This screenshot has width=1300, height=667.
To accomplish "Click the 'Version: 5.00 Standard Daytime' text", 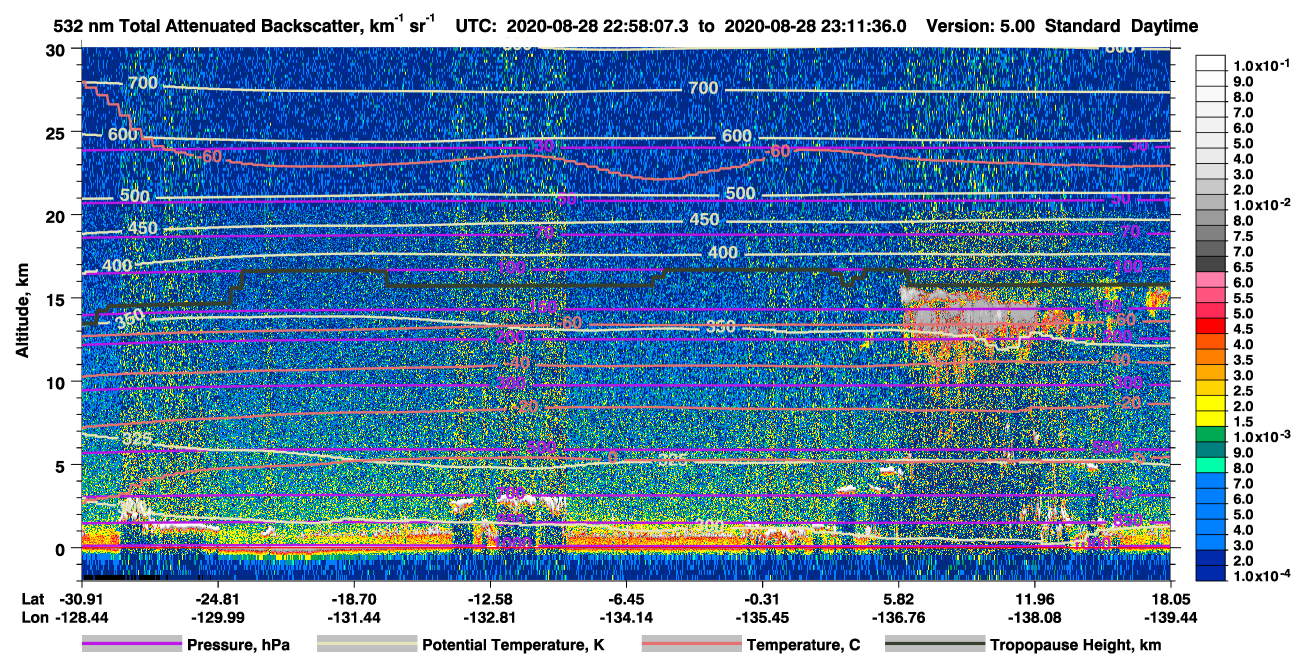I will click(1062, 27).
